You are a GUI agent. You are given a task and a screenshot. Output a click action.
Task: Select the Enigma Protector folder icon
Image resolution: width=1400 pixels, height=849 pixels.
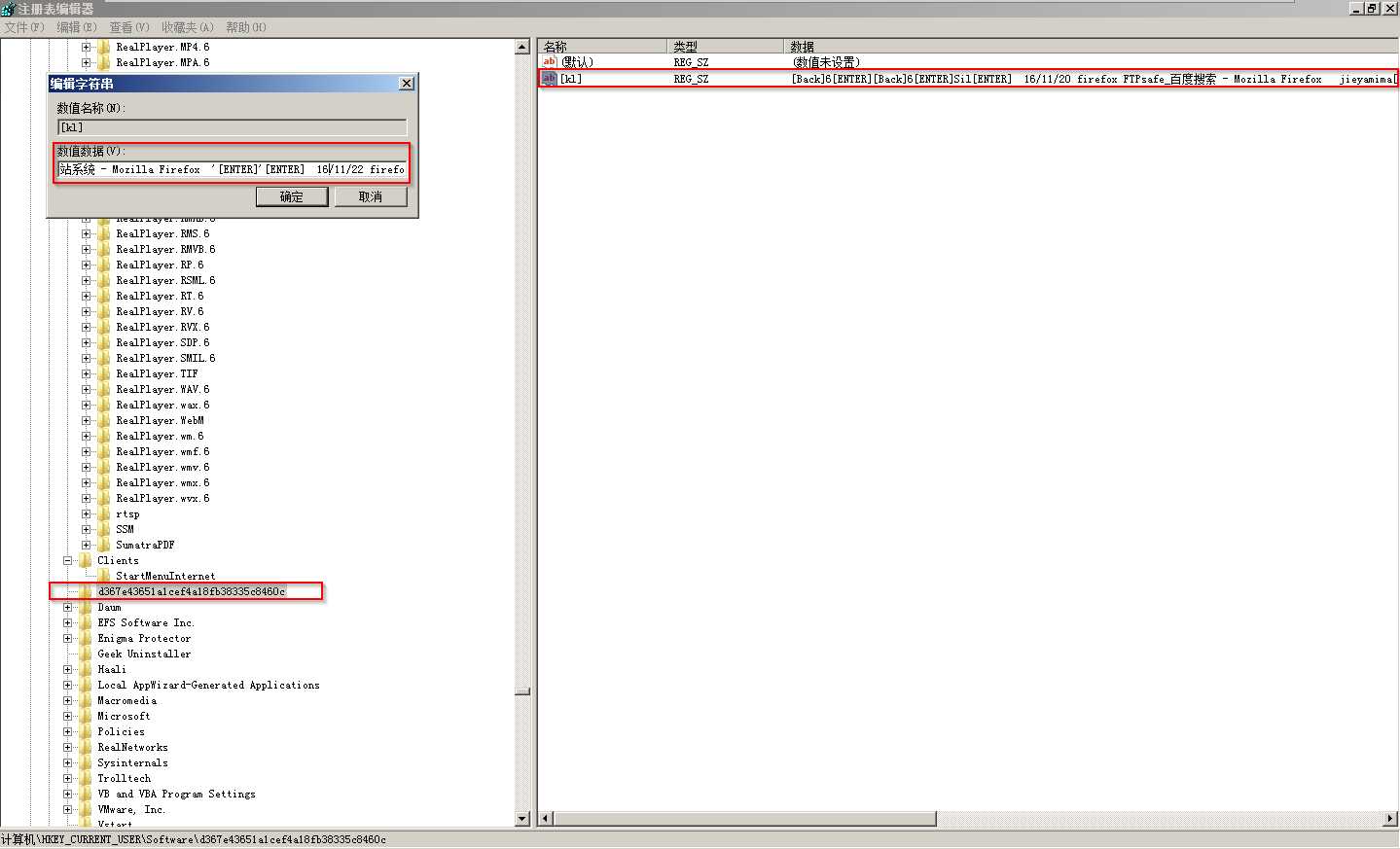tap(86, 638)
